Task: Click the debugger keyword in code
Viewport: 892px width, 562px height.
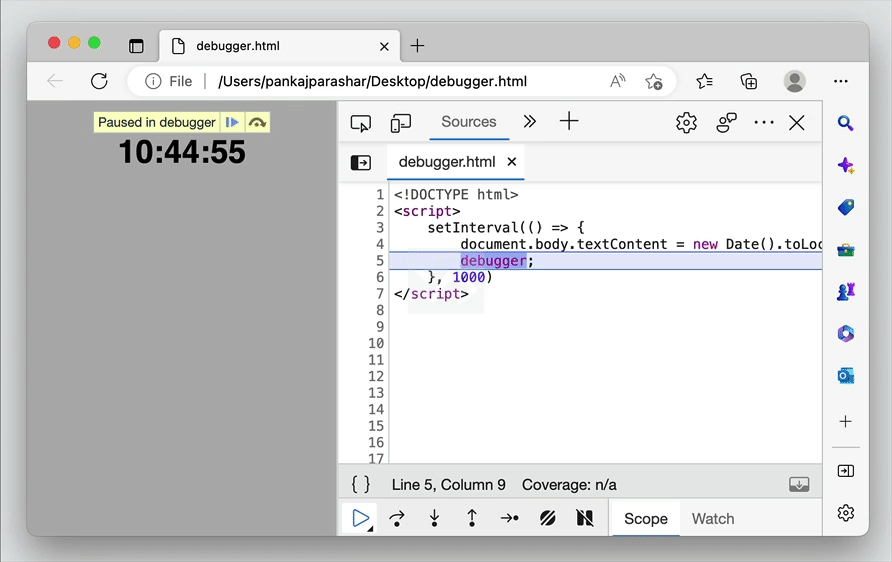Action: (x=493, y=261)
